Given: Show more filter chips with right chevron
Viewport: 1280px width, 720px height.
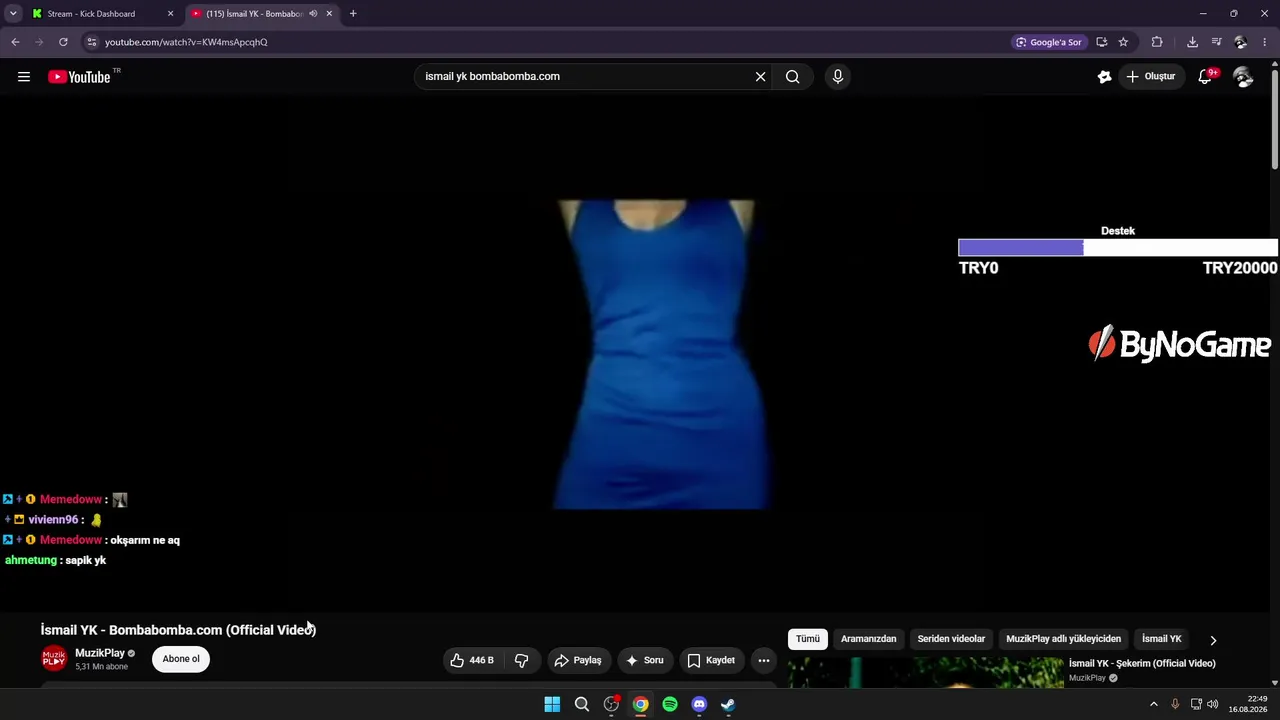Looking at the screenshot, I should pos(1213,640).
